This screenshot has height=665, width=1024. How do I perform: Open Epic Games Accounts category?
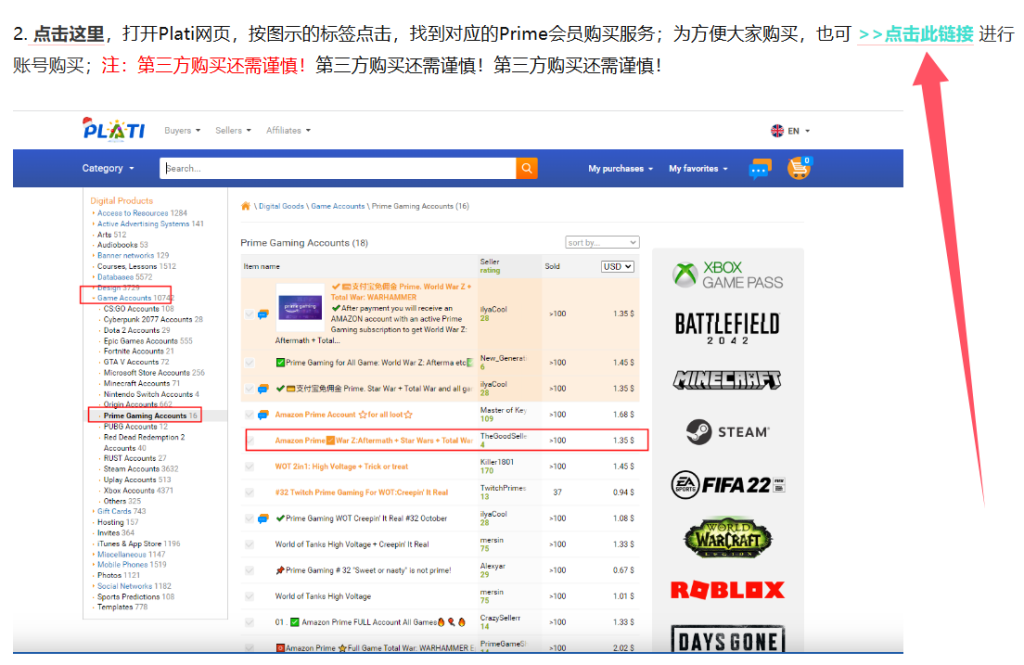tap(140, 341)
